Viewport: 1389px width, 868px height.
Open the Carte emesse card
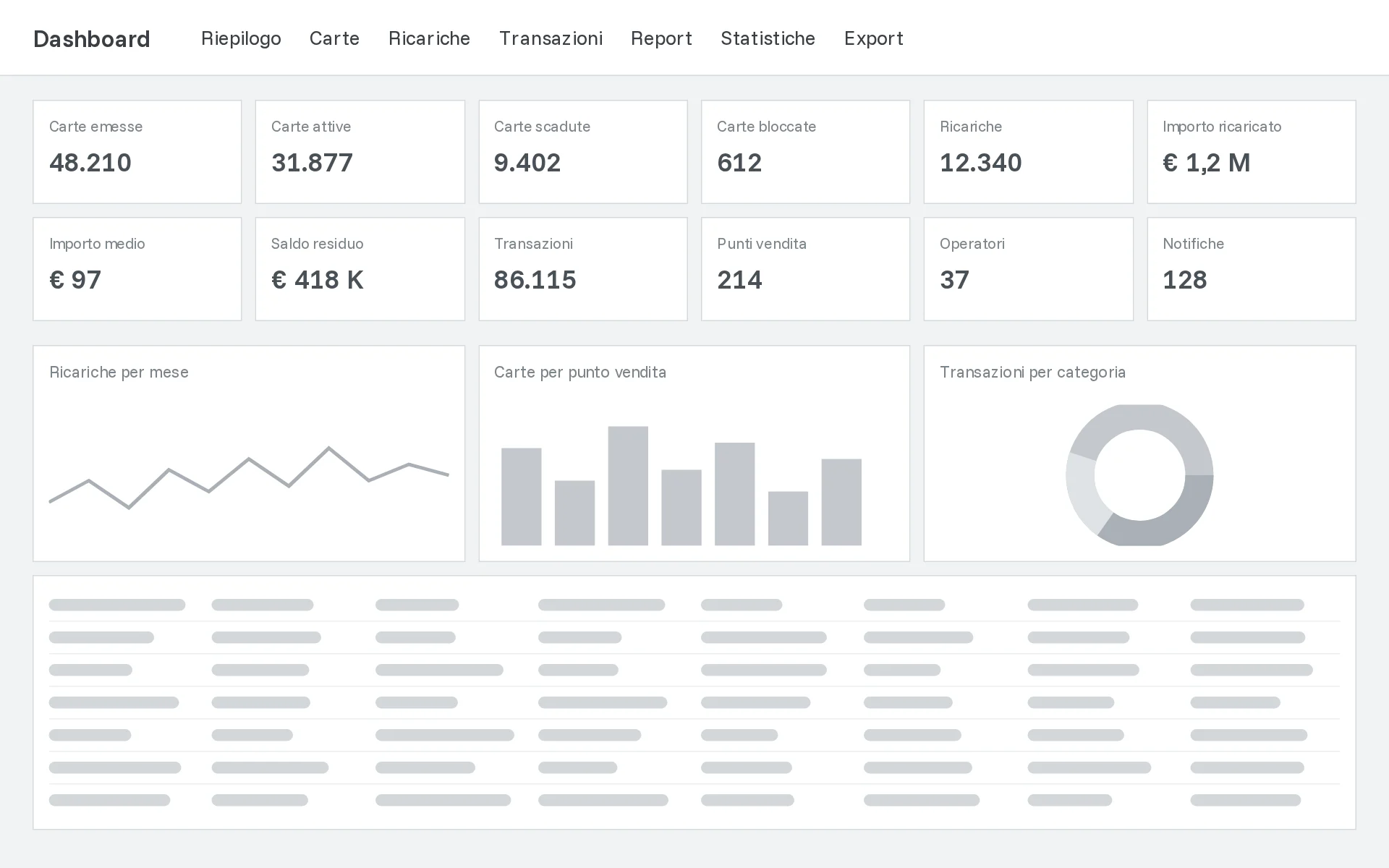pos(137,152)
